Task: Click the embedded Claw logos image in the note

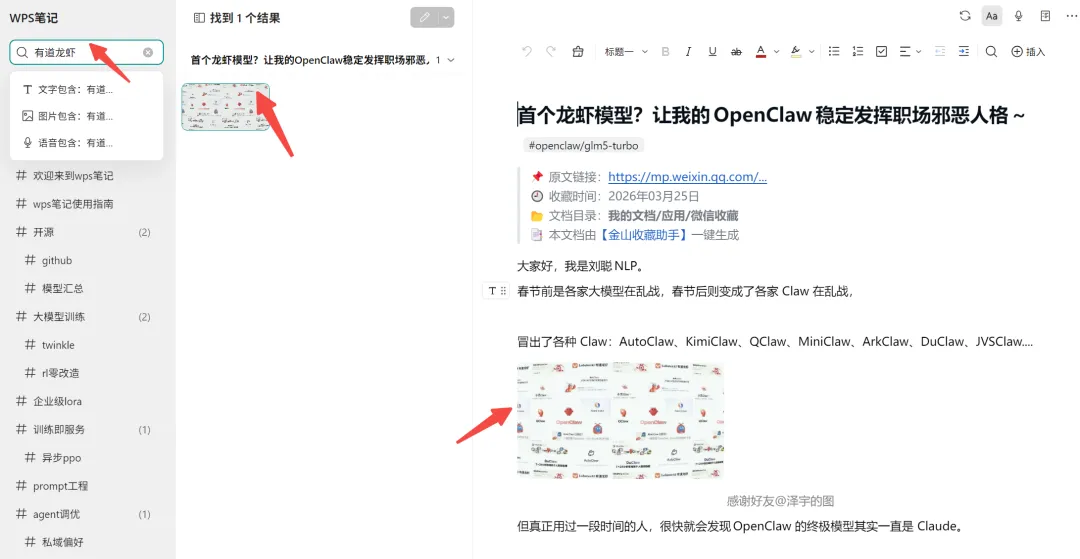Action: tap(621, 421)
